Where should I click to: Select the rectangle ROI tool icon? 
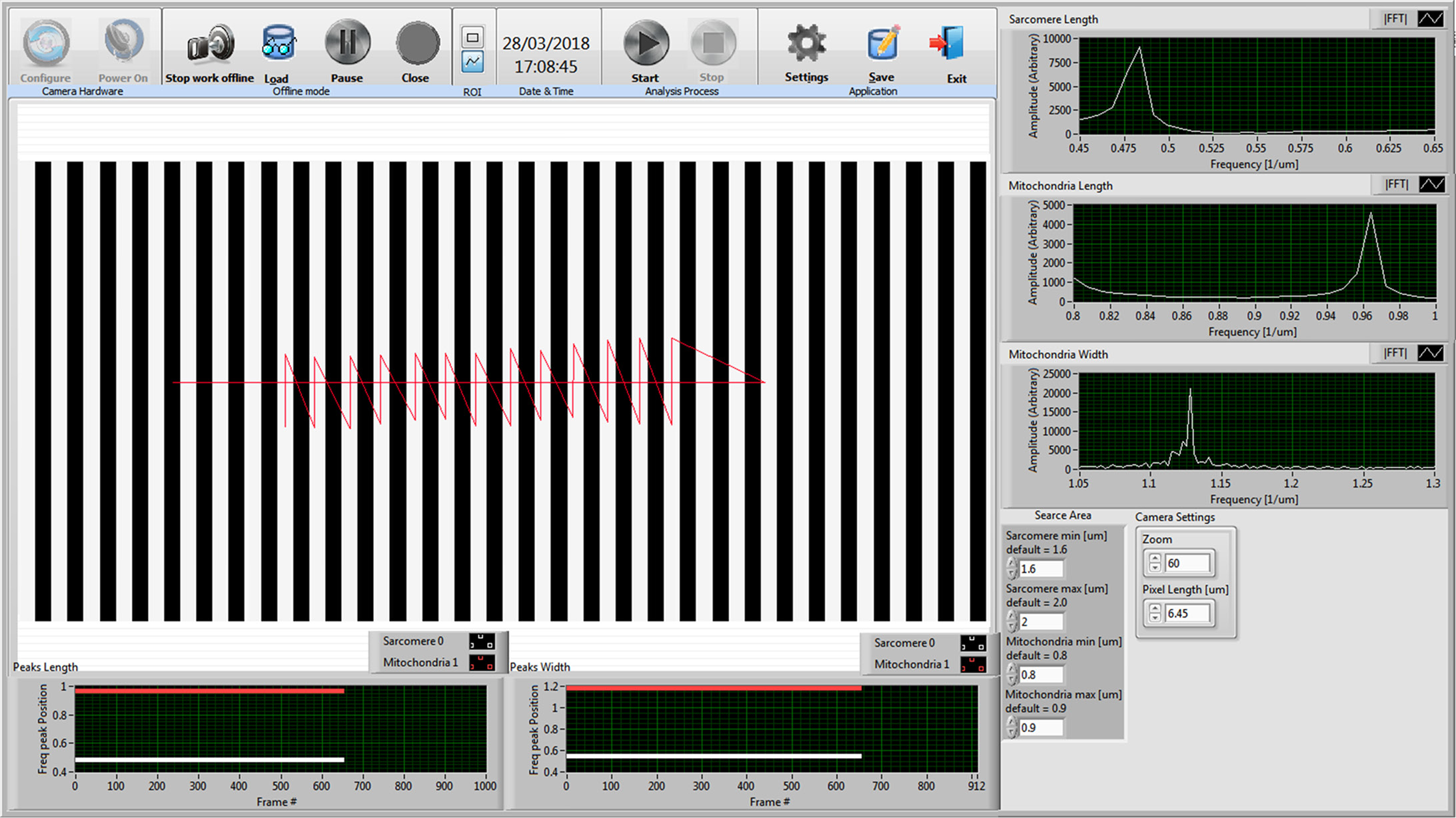(472, 37)
